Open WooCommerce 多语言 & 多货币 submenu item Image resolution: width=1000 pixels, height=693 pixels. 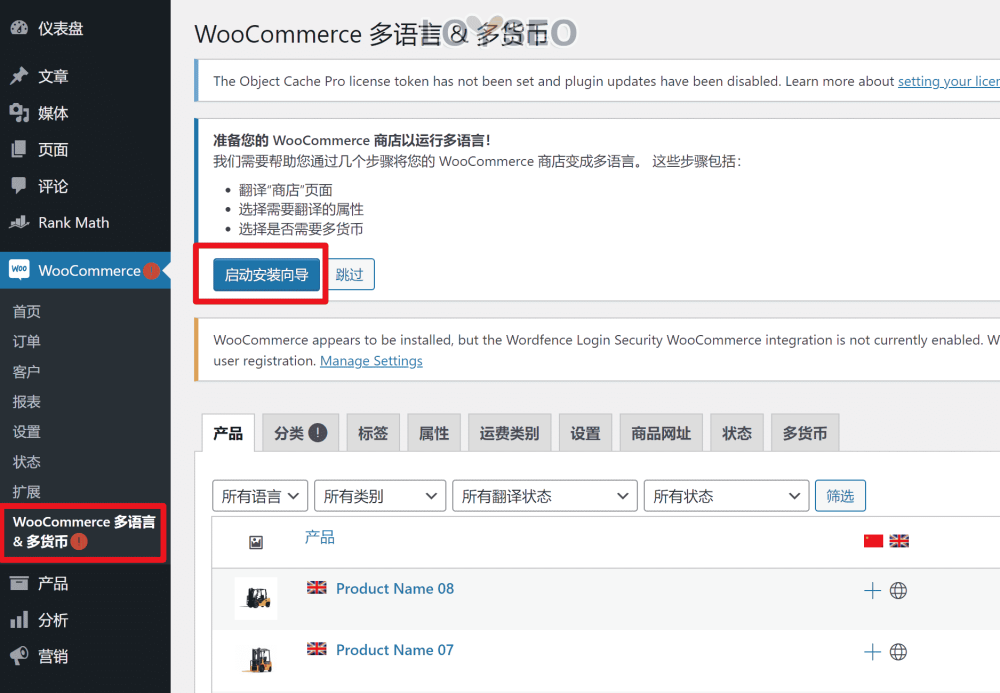[83, 532]
